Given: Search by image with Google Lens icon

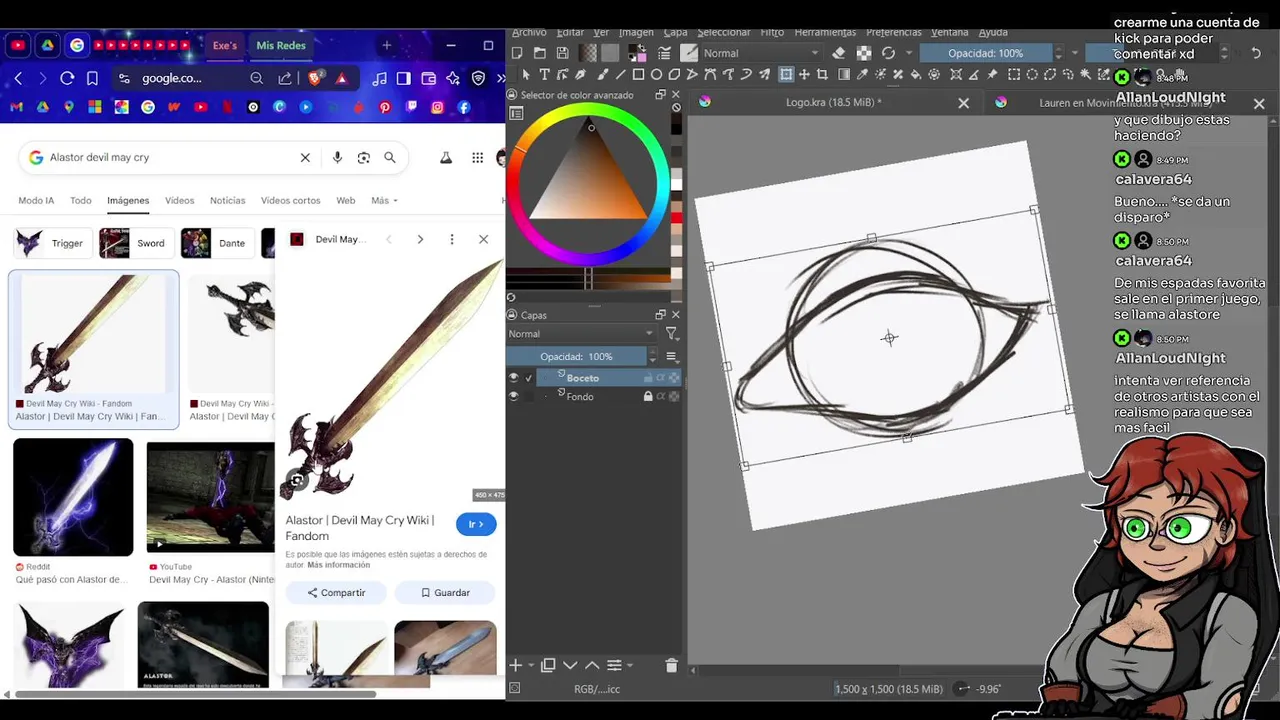Looking at the screenshot, I should (x=363, y=157).
